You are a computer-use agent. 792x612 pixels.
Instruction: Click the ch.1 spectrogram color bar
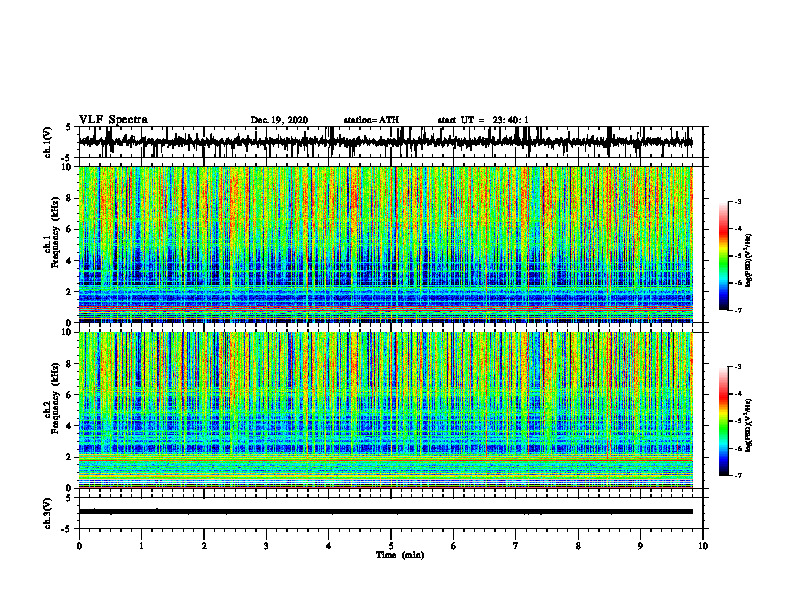point(724,256)
